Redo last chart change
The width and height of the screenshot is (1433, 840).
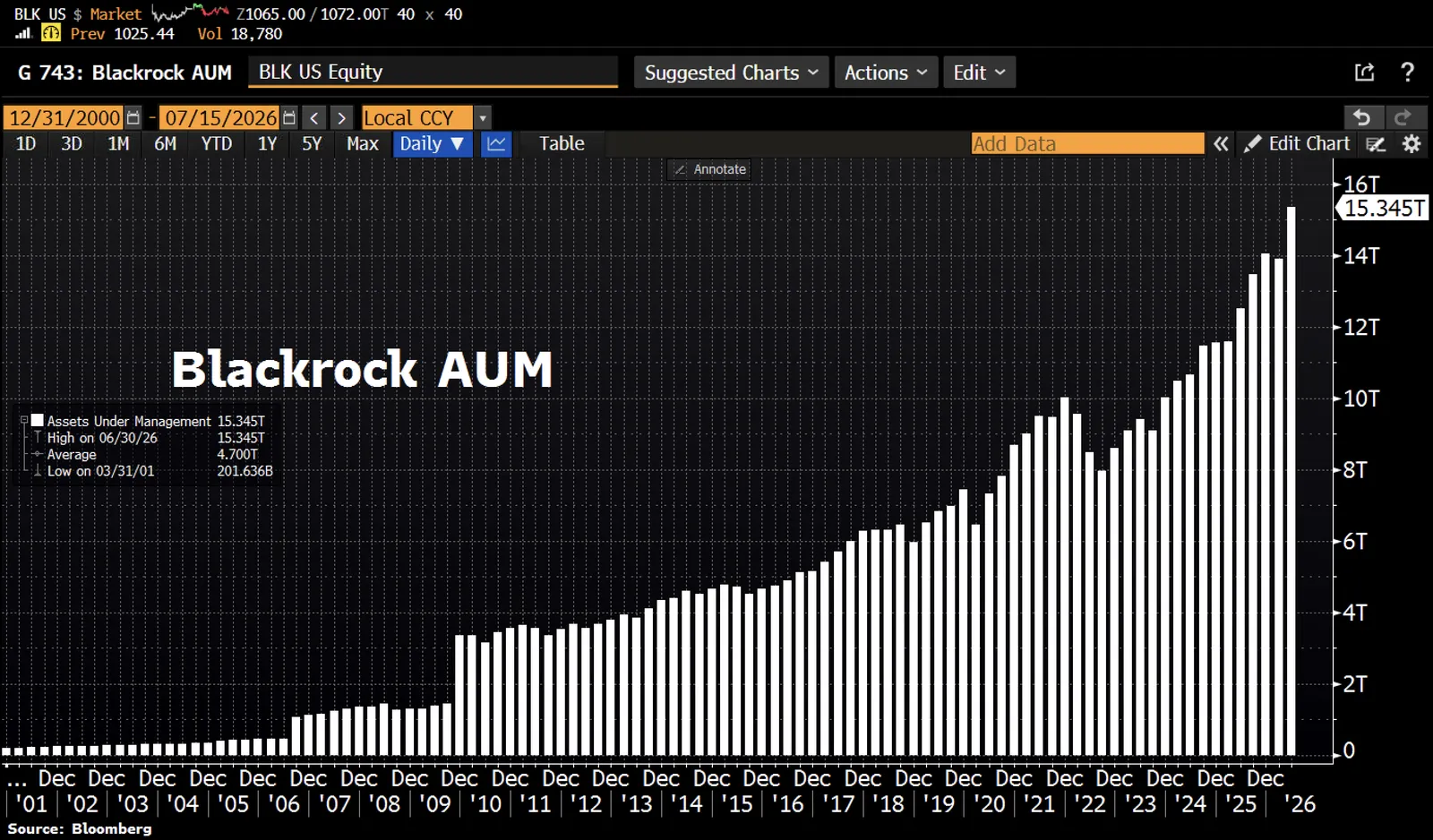pos(1404,117)
